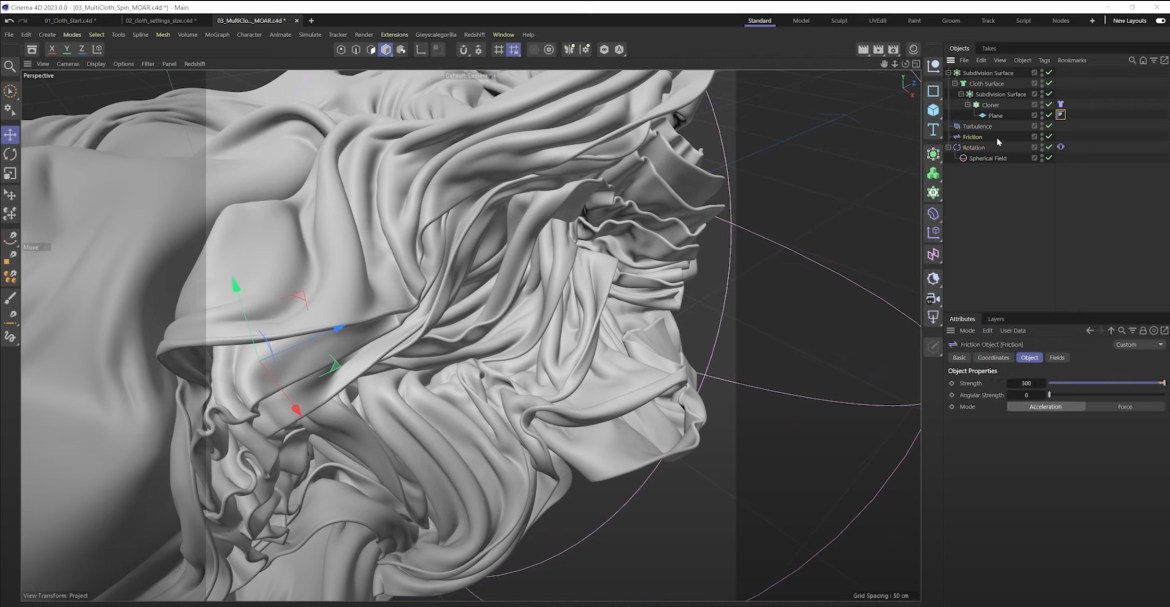Click the plus to add new document
This screenshot has width=1170, height=607.
click(x=311, y=21)
